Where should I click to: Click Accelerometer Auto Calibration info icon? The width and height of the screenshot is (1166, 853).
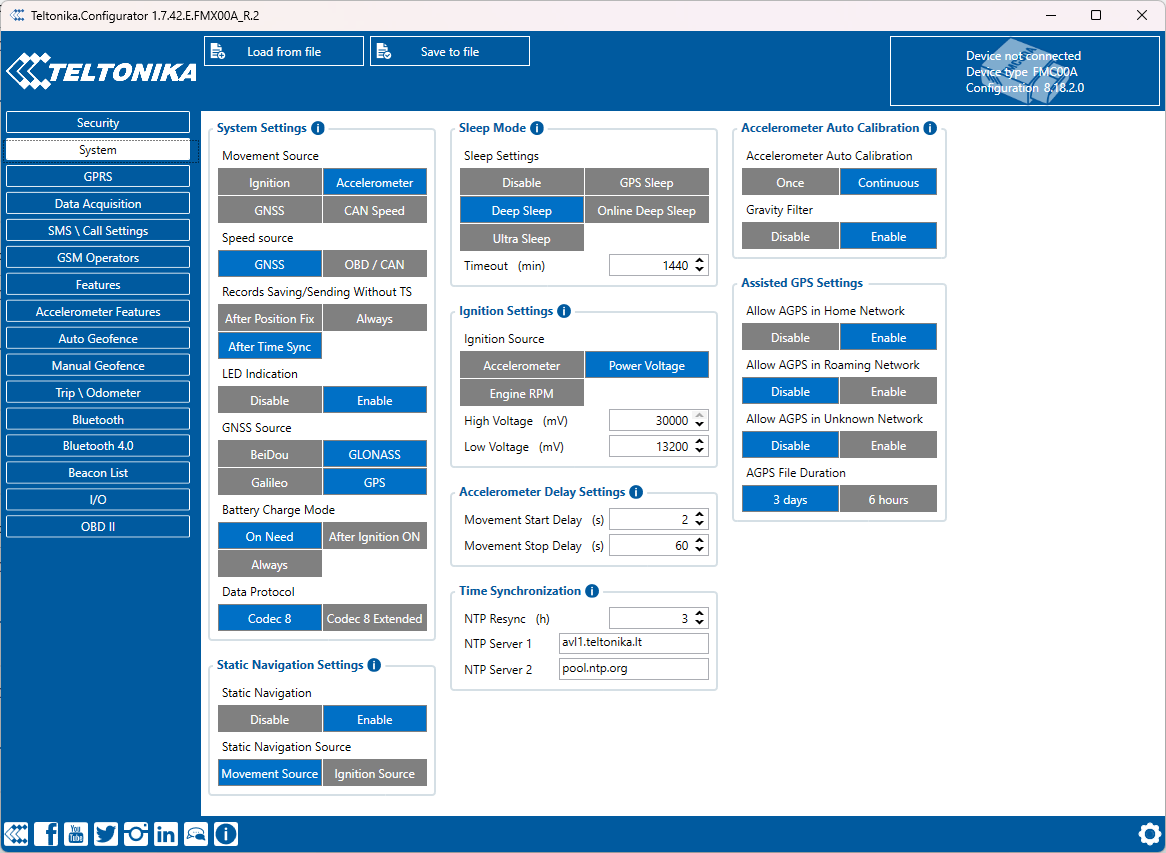(930, 128)
